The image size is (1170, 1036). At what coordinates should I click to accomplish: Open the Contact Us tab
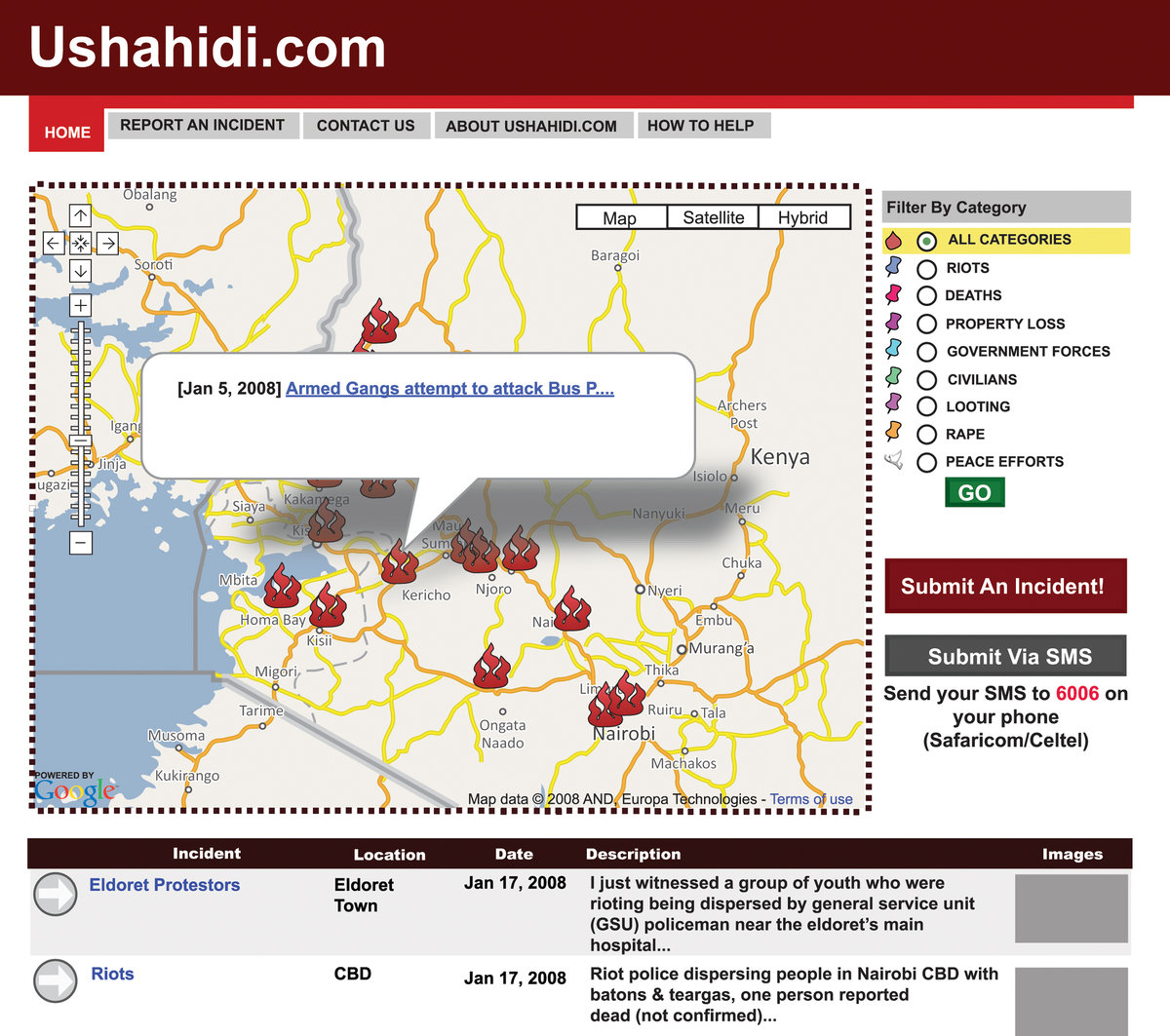coord(366,126)
